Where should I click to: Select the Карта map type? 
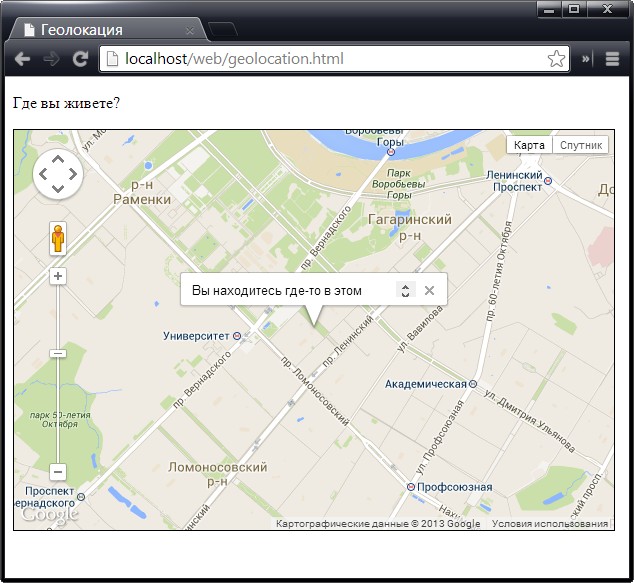[x=529, y=145]
